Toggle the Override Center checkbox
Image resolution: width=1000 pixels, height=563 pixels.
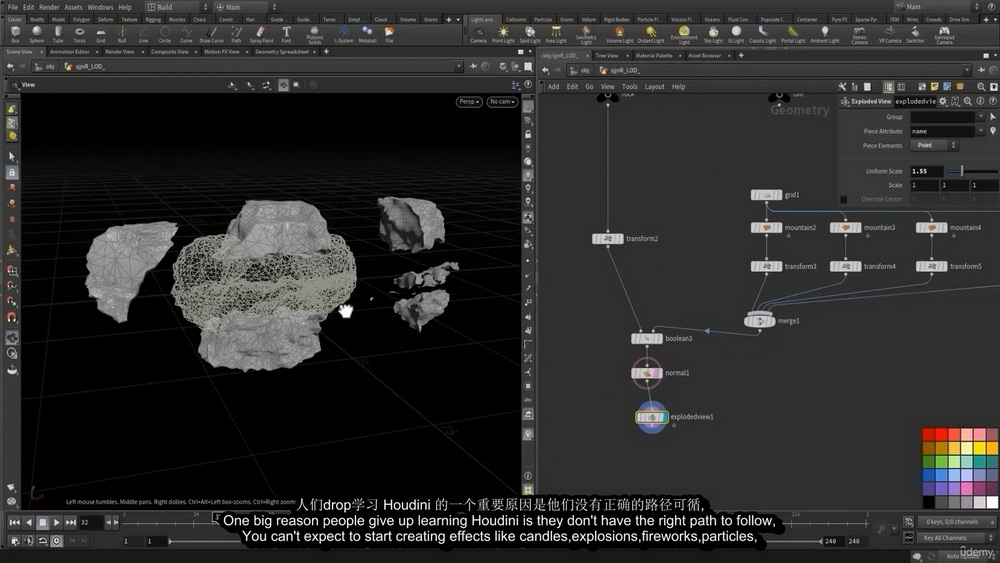pos(843,200)
